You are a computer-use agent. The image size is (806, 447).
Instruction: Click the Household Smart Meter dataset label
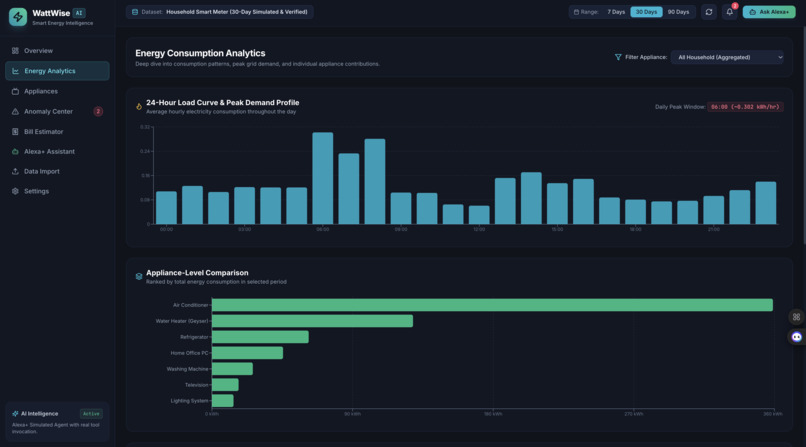click(236, 12)
